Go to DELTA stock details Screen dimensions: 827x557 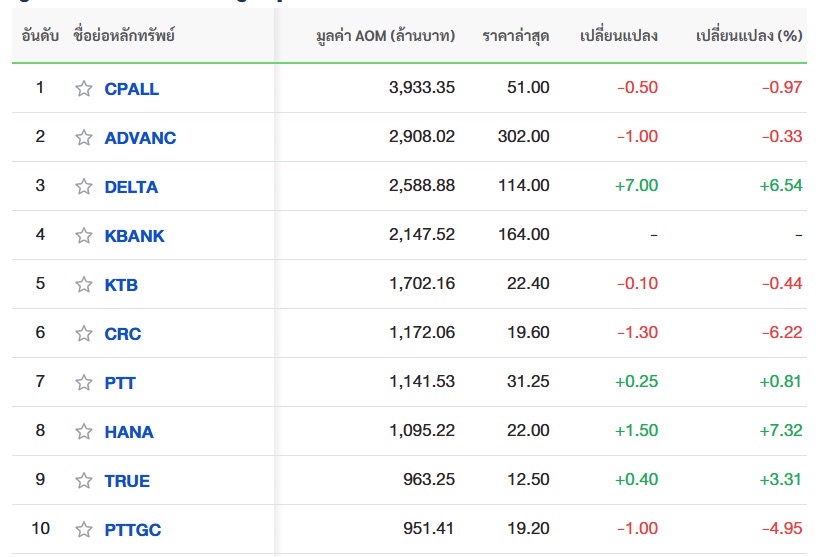[131, 187]
